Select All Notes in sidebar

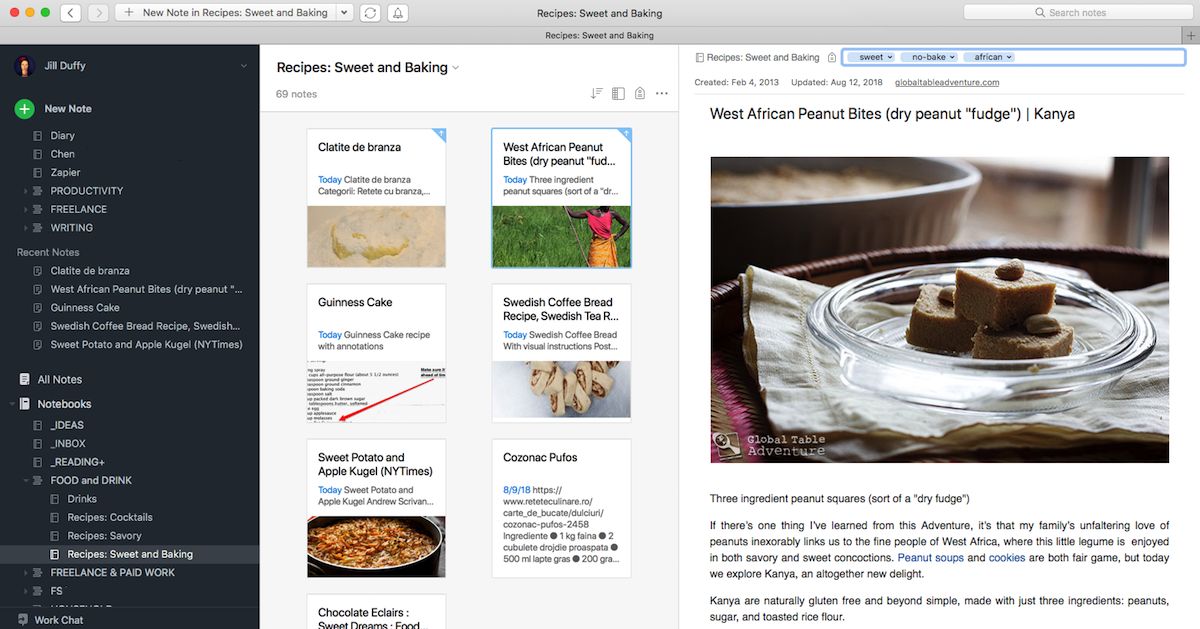[x=59, y=380]
